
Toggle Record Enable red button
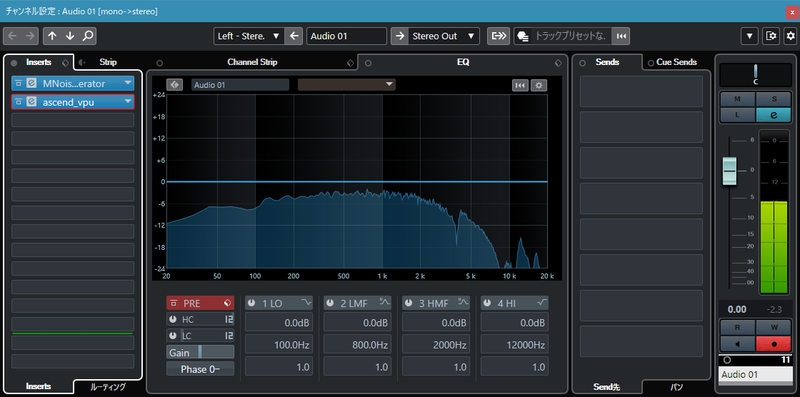773,343
